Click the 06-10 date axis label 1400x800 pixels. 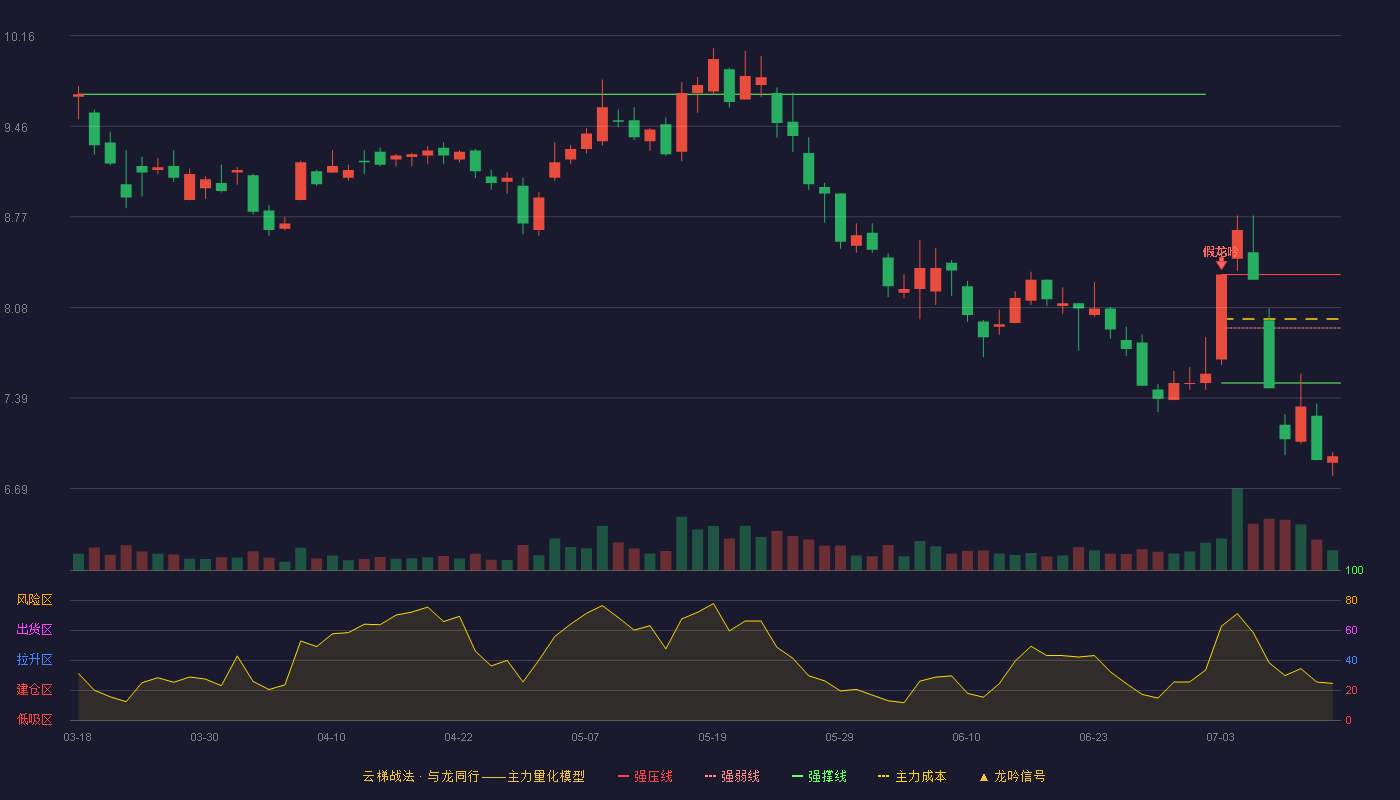click(966, 737)
